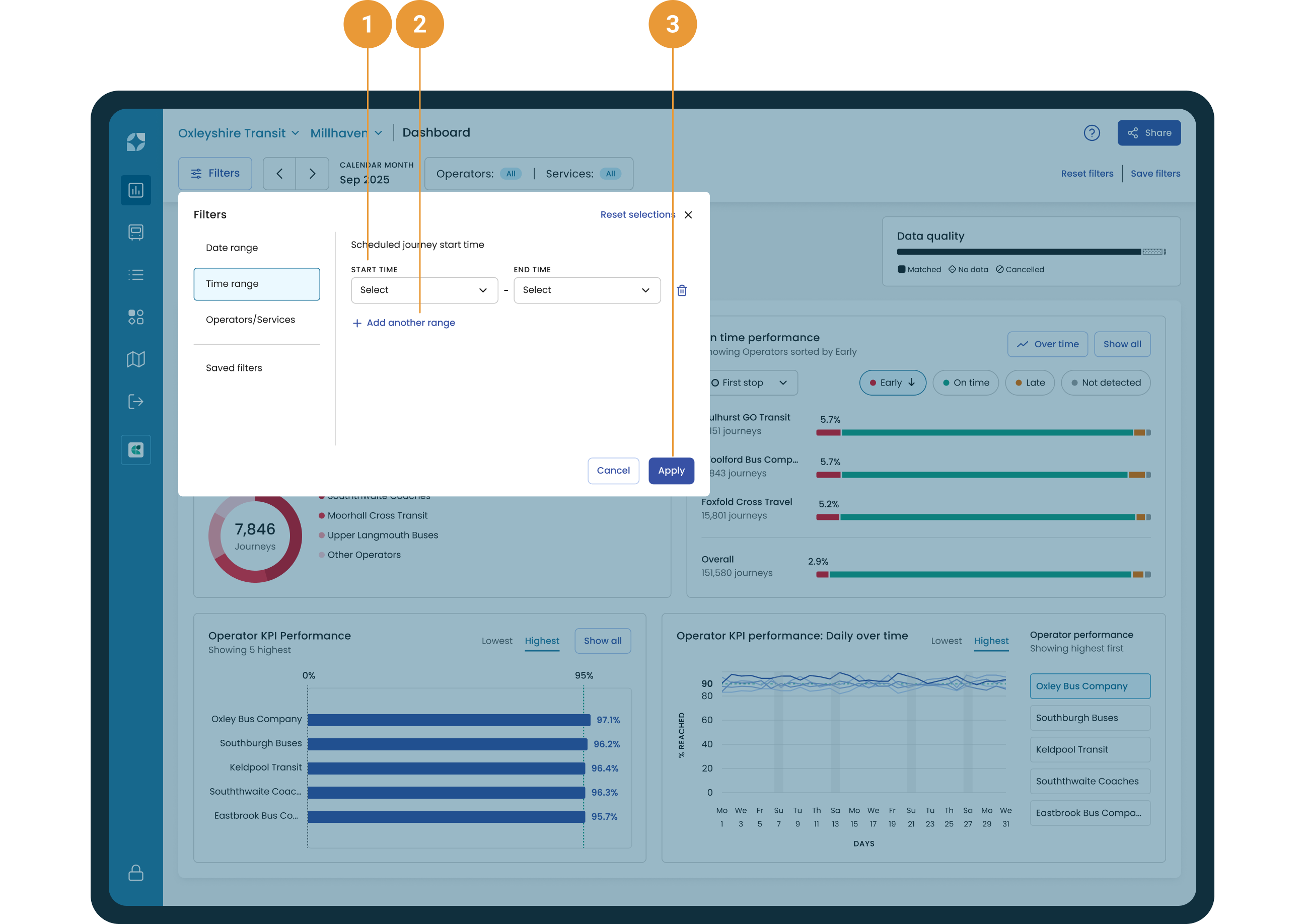Viewport: 1305px width, 924px height.
Task: Click the Apply button
Action: pos(671,471)
